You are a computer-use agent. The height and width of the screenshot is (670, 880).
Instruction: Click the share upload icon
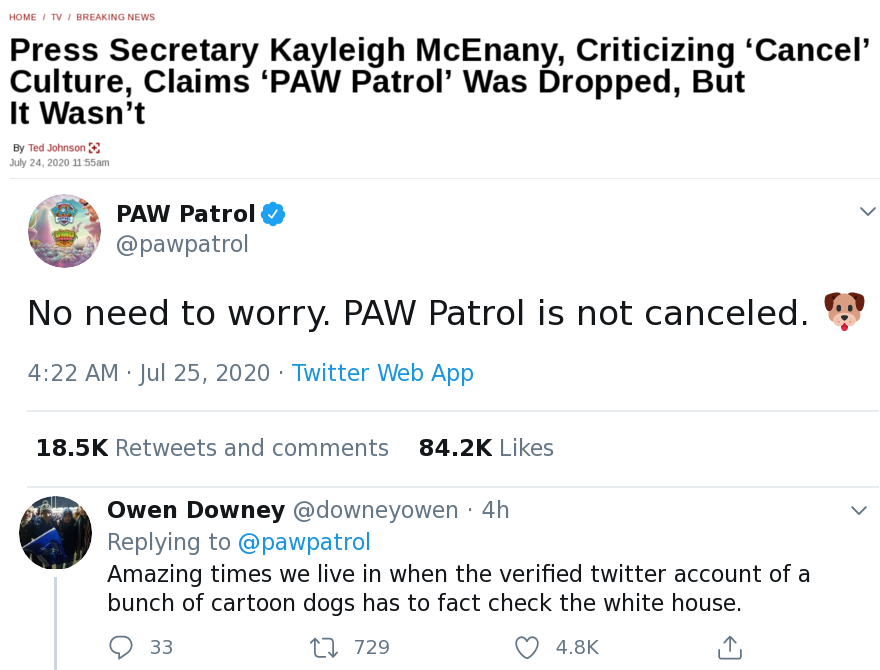pyautogui.click(x=730, y=647)
